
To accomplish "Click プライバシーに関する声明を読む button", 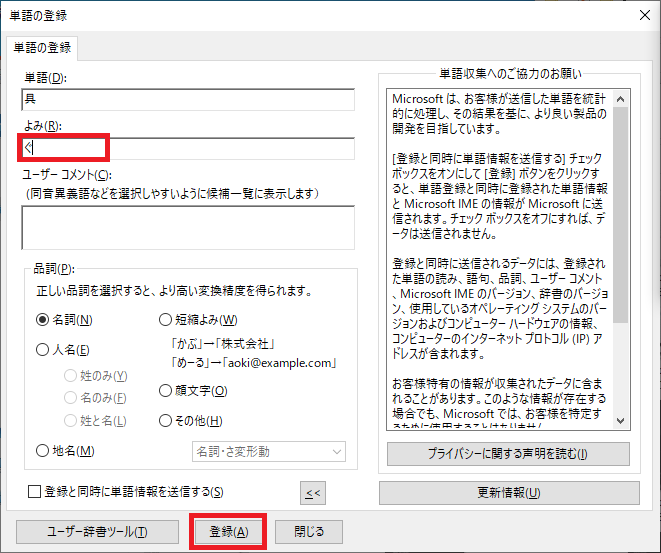I will point(508,454).
